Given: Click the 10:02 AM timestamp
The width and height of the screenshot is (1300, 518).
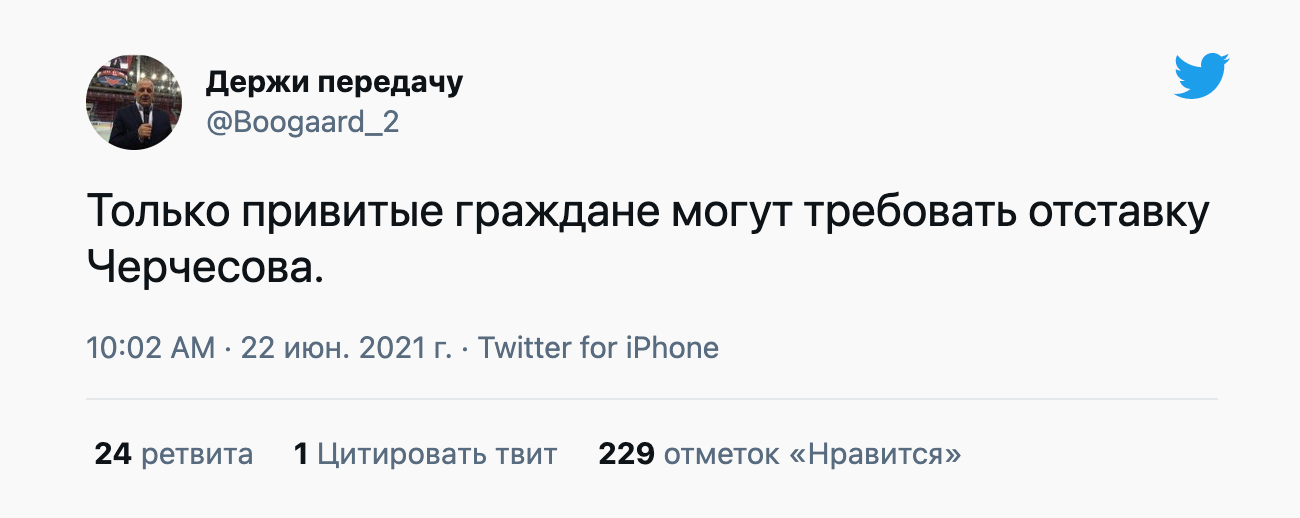Looking at the screenshot, I should tap(150, 348).
